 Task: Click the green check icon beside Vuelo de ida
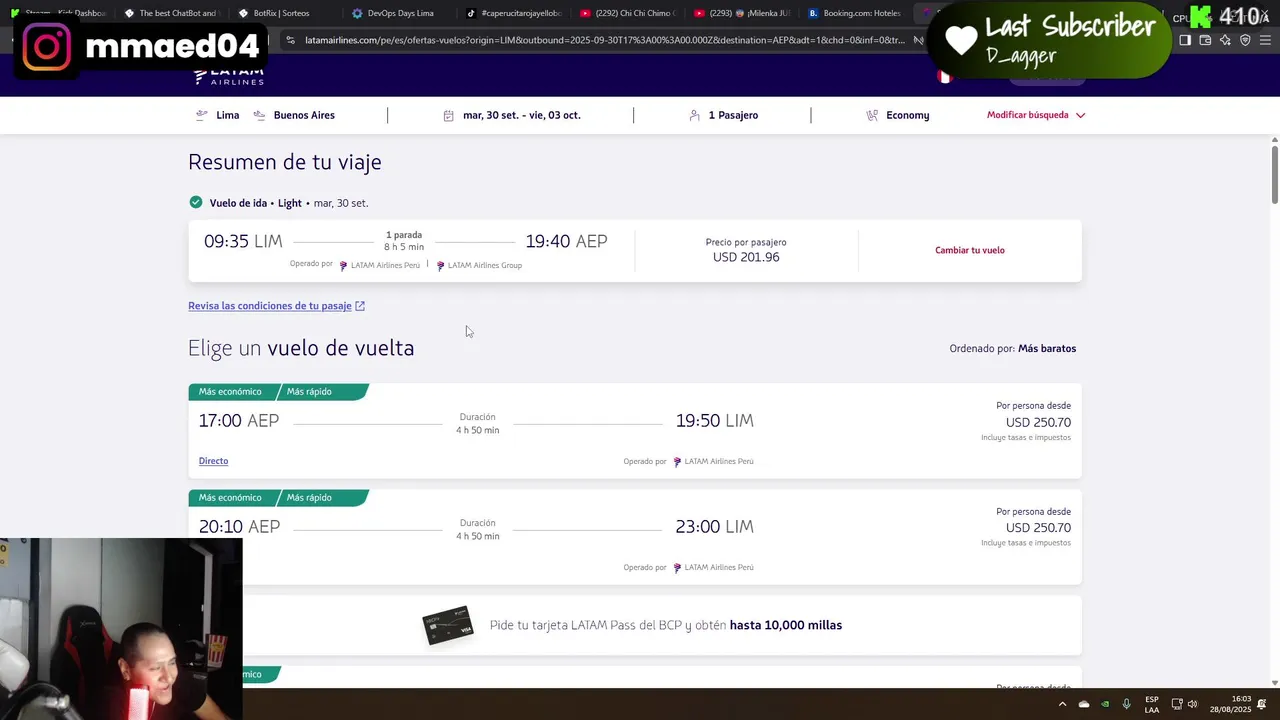pos(196,202)
